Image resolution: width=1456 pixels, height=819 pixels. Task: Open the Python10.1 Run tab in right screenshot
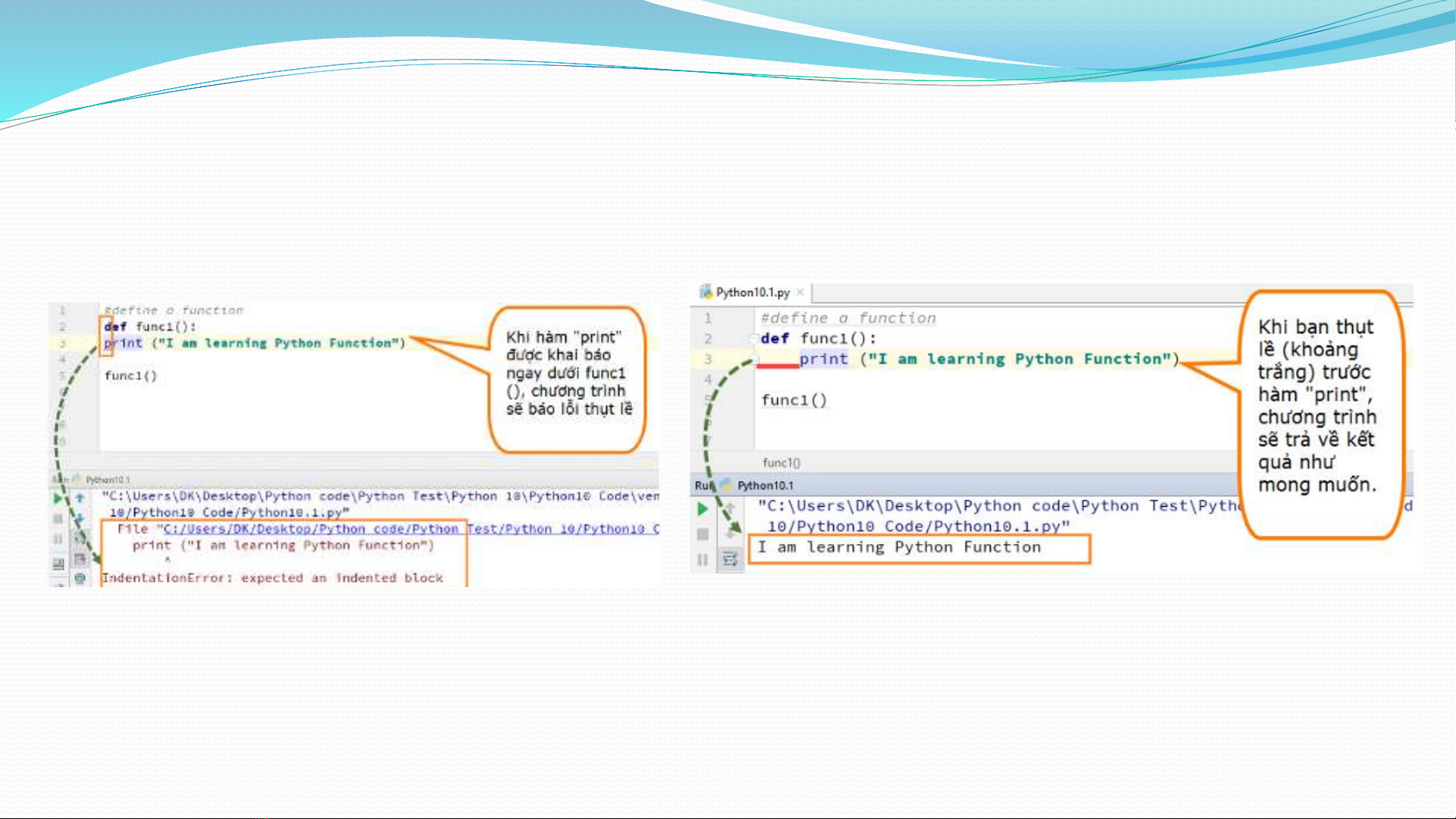pos(765,486)
